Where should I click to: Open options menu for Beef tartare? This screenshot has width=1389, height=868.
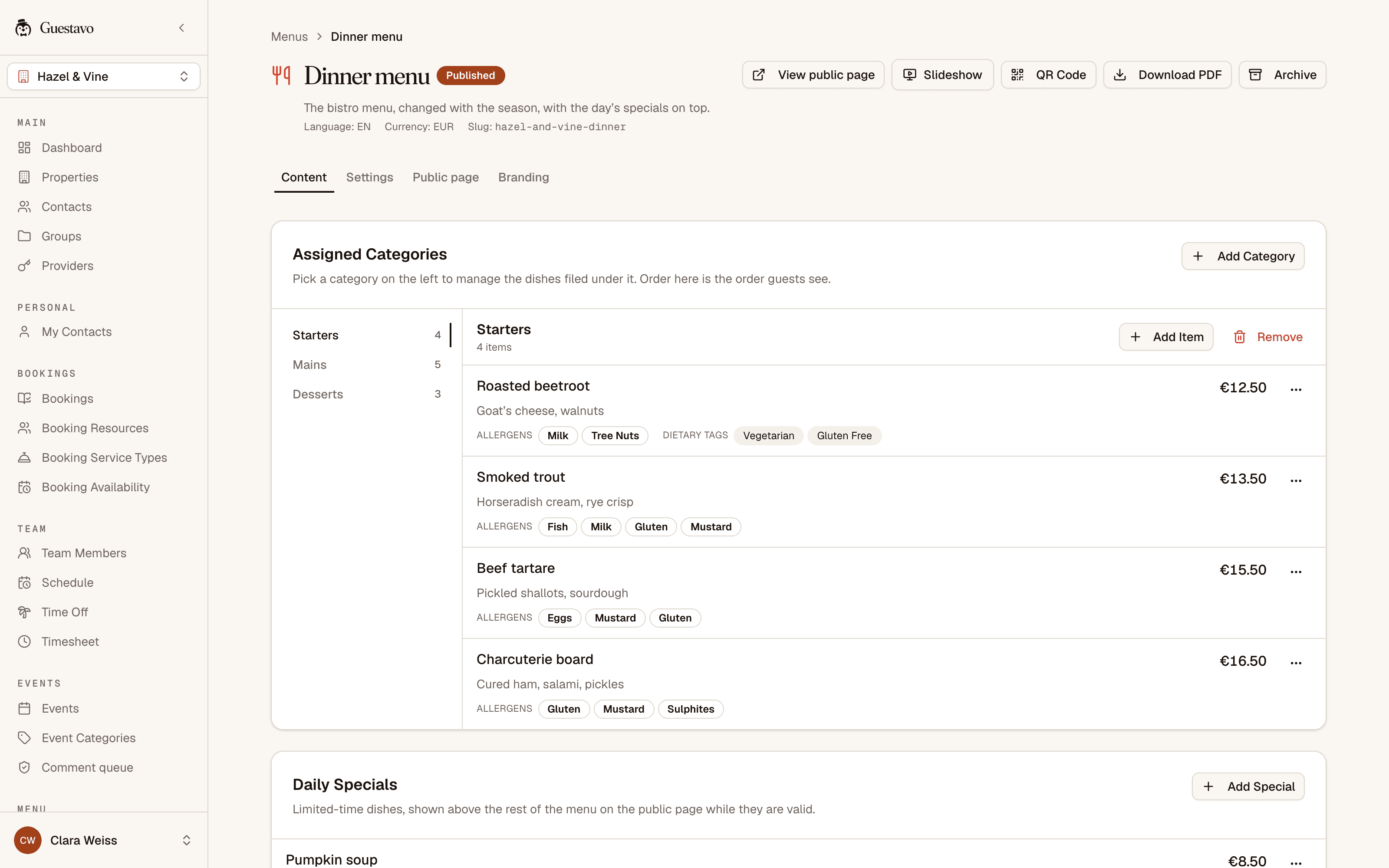1296,572
